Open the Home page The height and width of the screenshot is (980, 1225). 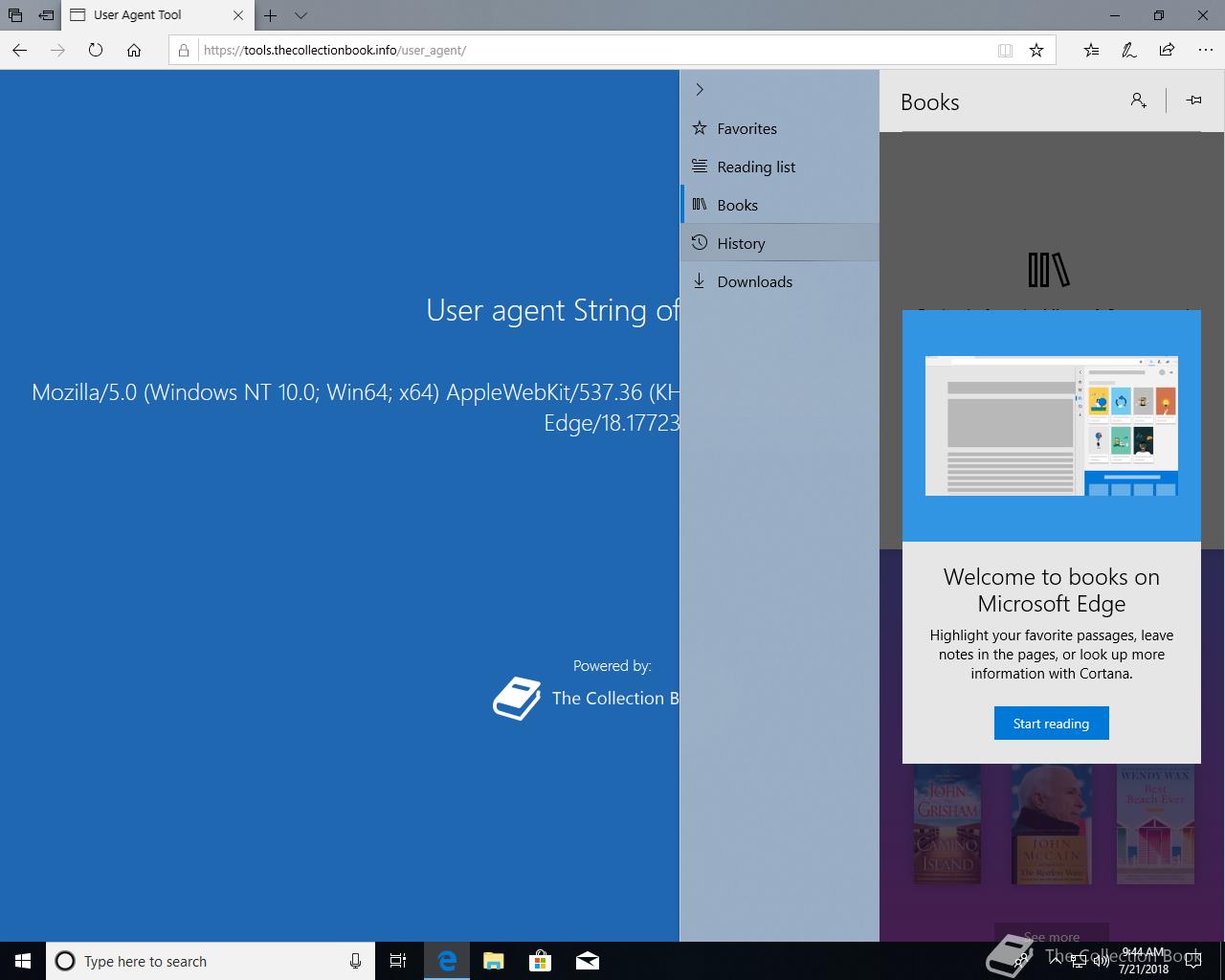[x=134, y=50]
